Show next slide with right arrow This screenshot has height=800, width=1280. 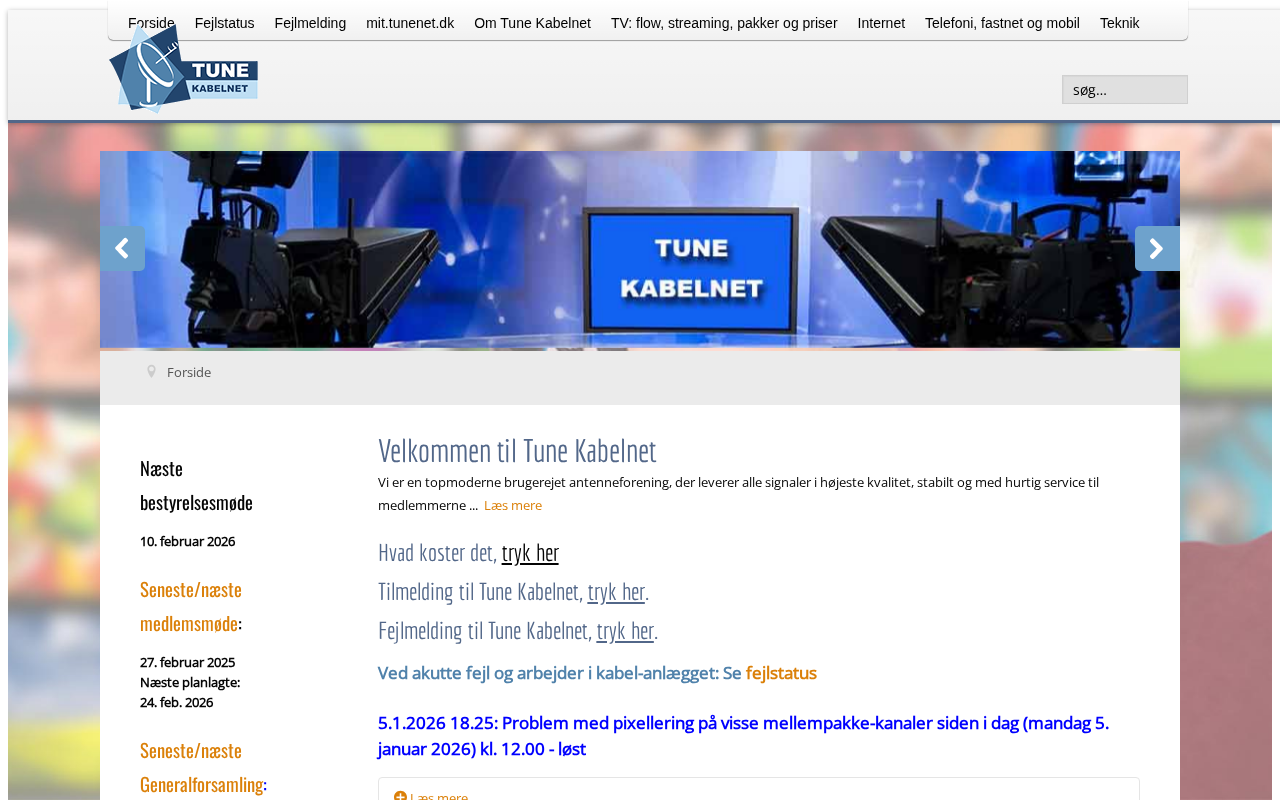(1157, 248)
